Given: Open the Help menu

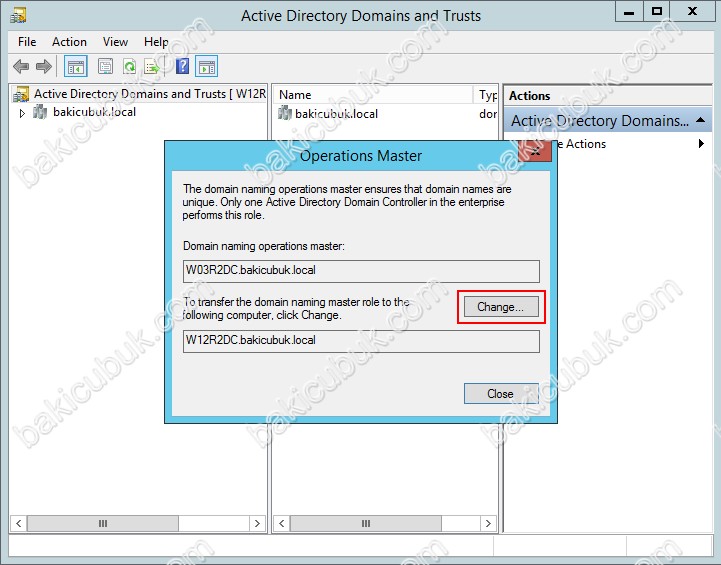Looking at the screenshot, I should coord(156,42).
